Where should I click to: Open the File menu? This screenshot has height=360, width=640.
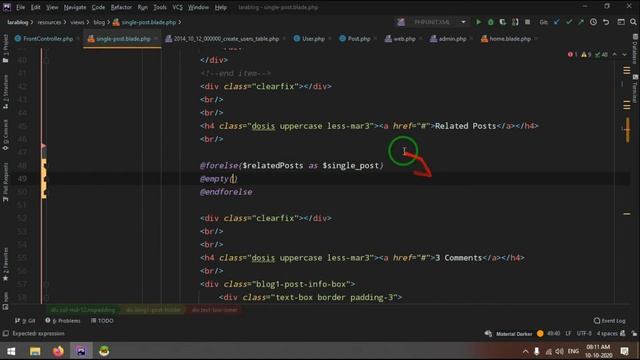tap(20, 7)
